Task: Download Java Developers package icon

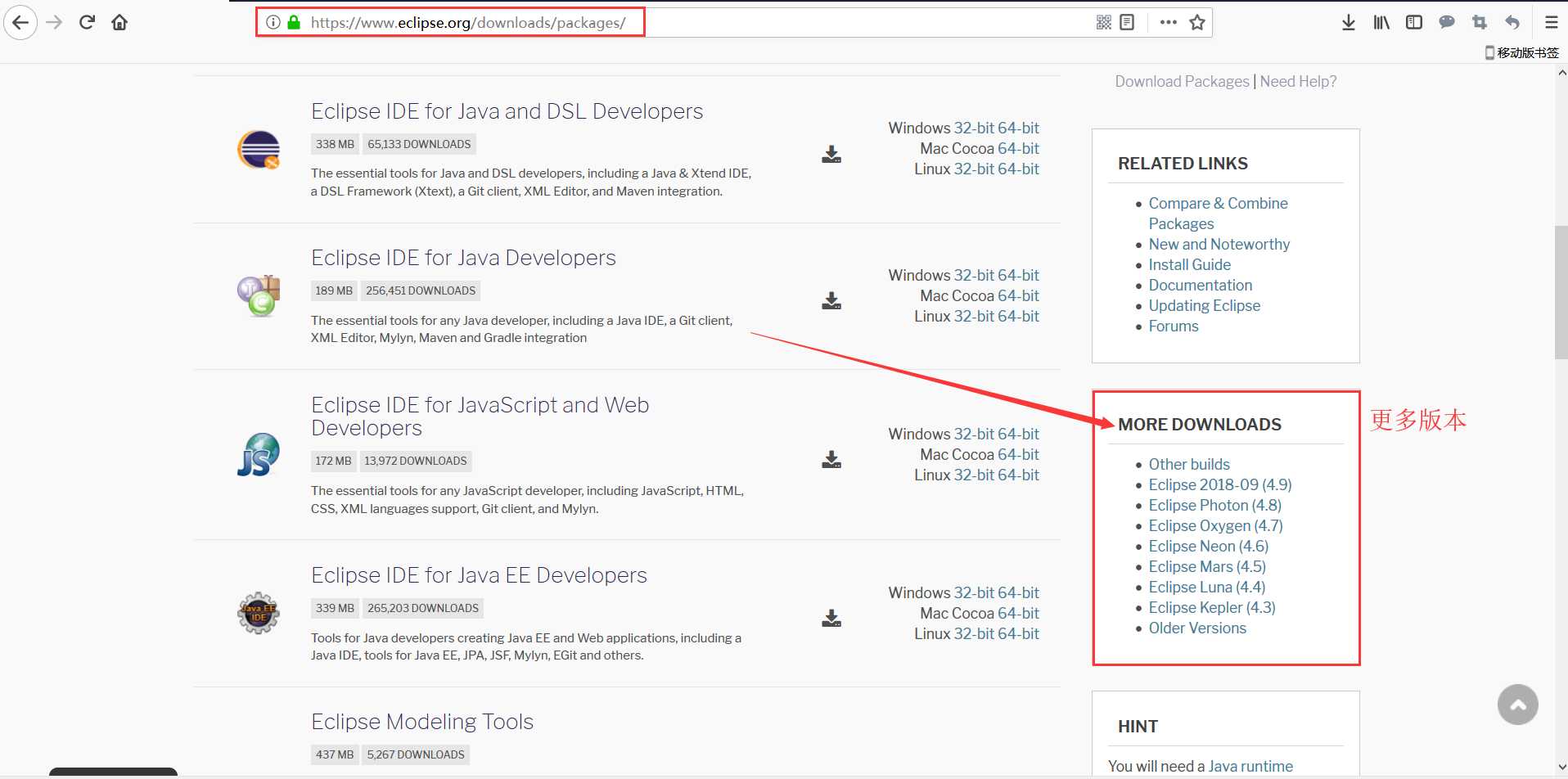Action: (x=831, y=300)
